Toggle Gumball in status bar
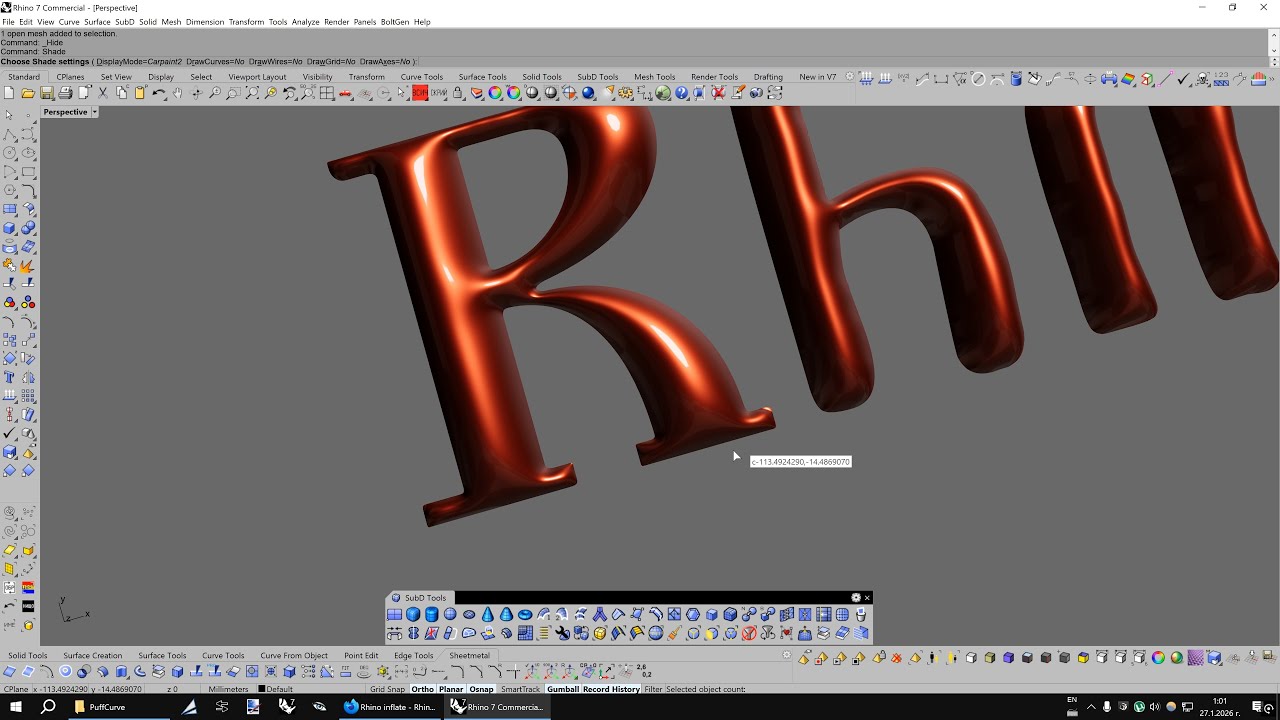 (x=563, y=689)
